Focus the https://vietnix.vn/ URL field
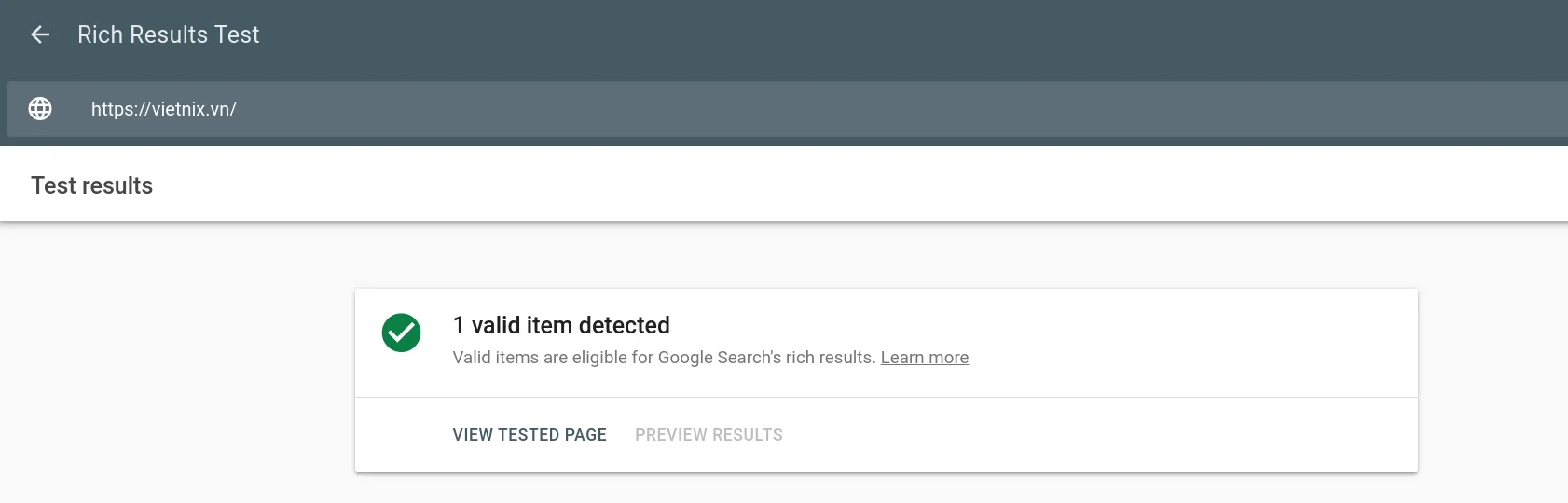The height and width of the screenshot is (503, 1568). pos(164,109)
